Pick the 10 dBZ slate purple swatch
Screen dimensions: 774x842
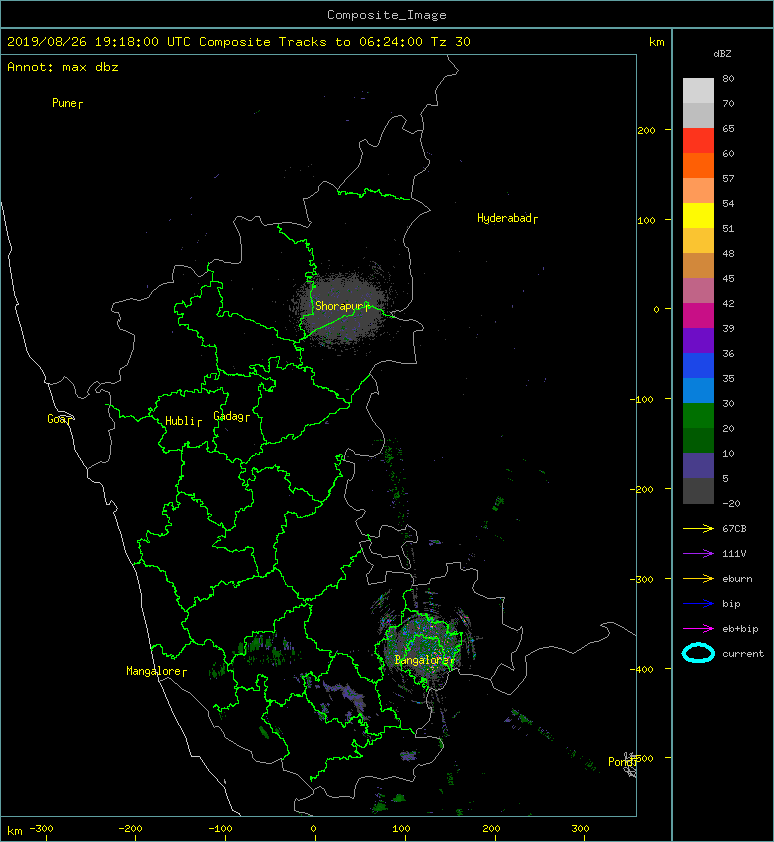[698, 466]
